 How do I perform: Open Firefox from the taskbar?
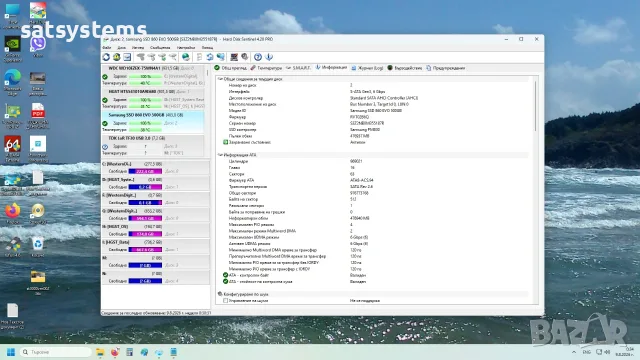coord(115,352)
